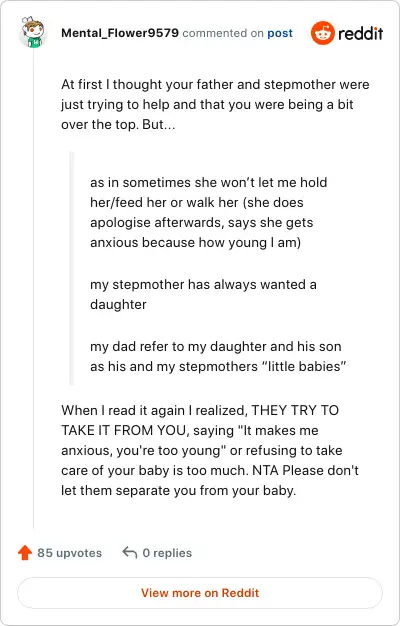
Task: Open 'View more on Reddit'
Action: (200, 592)
